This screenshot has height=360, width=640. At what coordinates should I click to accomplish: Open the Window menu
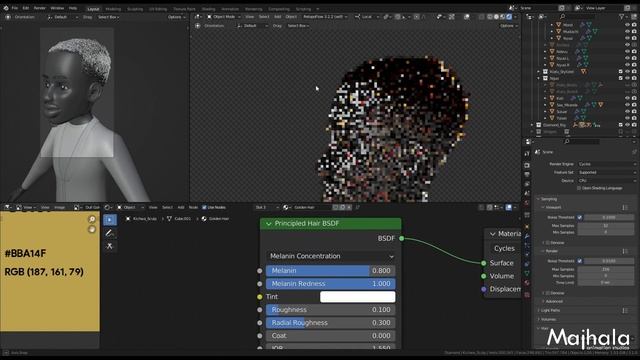(x=57, y=8)
